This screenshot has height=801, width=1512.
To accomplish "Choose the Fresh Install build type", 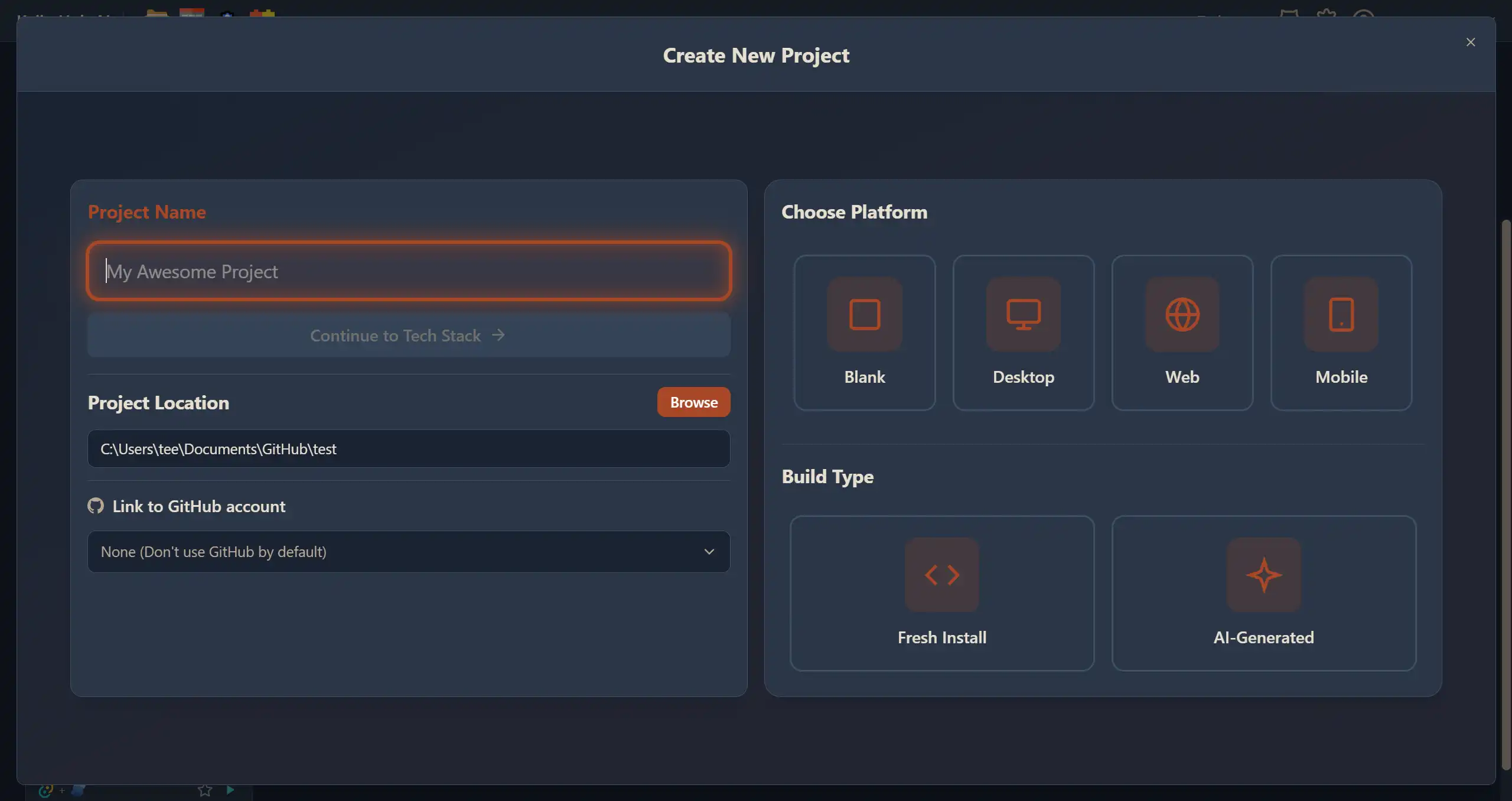I will tap(942, 593).
